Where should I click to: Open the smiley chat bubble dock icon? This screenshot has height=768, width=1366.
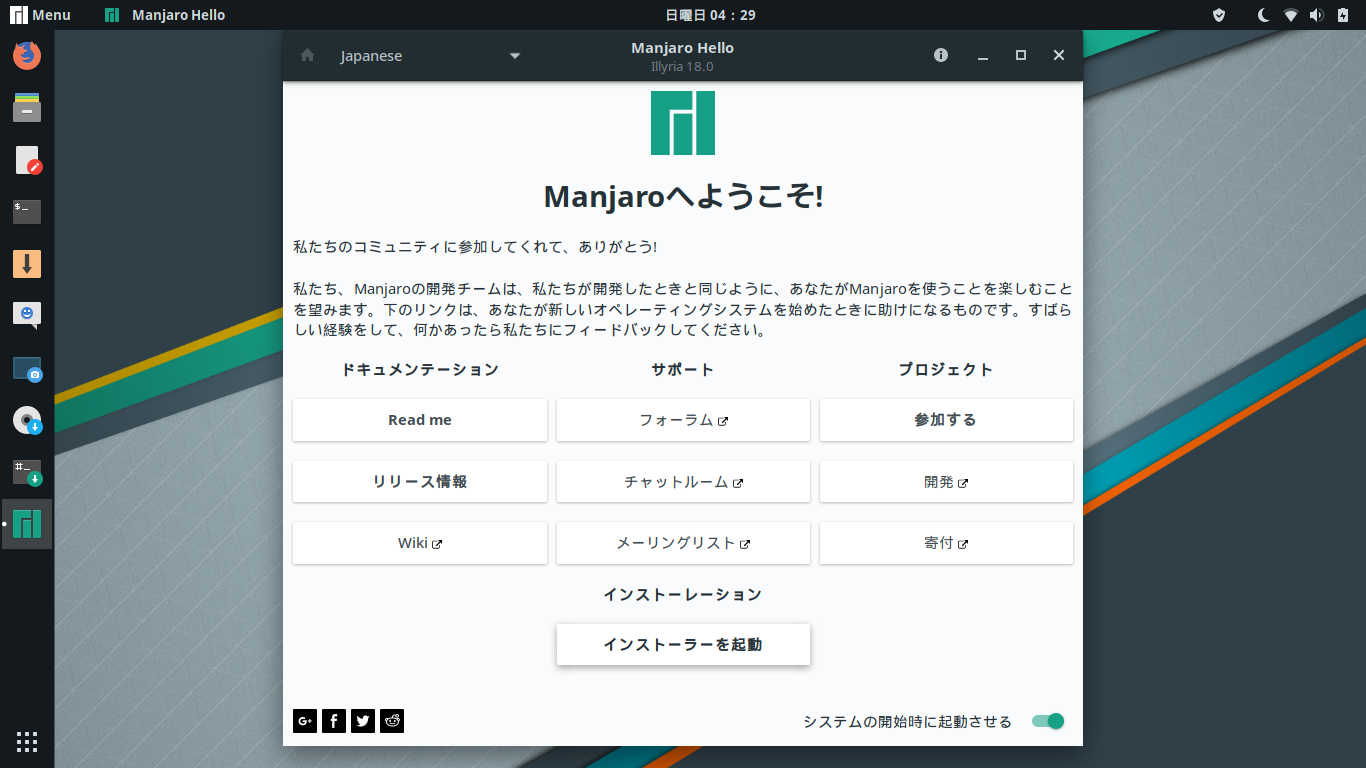(27, 316)
